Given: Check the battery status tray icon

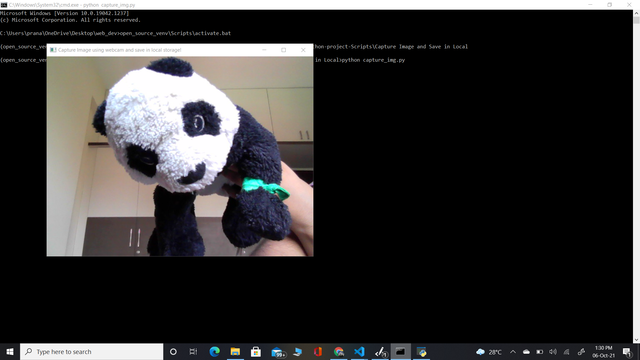Looking at the screenshot, I should click(540, 352).
